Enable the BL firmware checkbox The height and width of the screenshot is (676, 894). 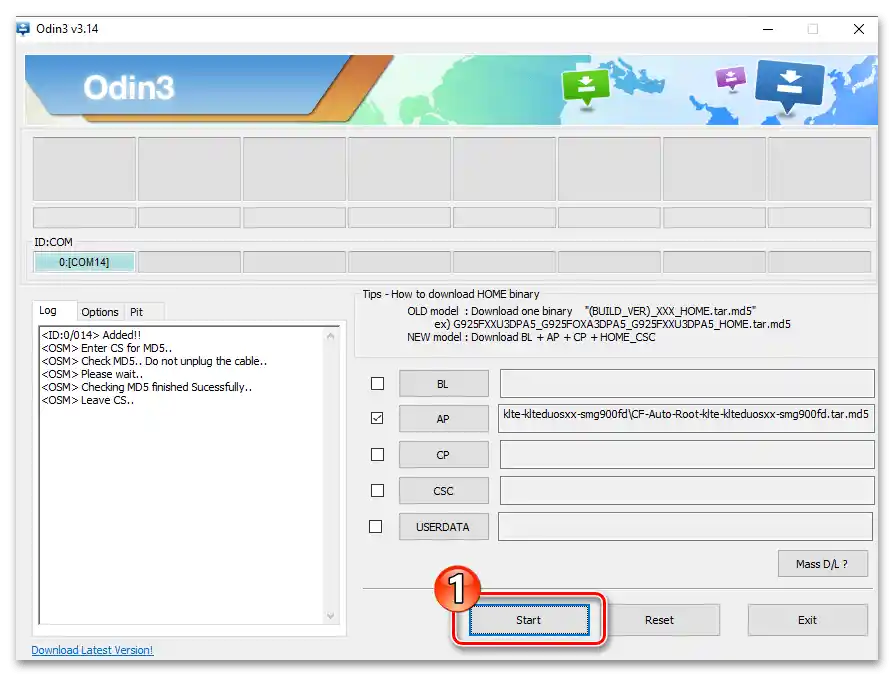coord(376,383)
